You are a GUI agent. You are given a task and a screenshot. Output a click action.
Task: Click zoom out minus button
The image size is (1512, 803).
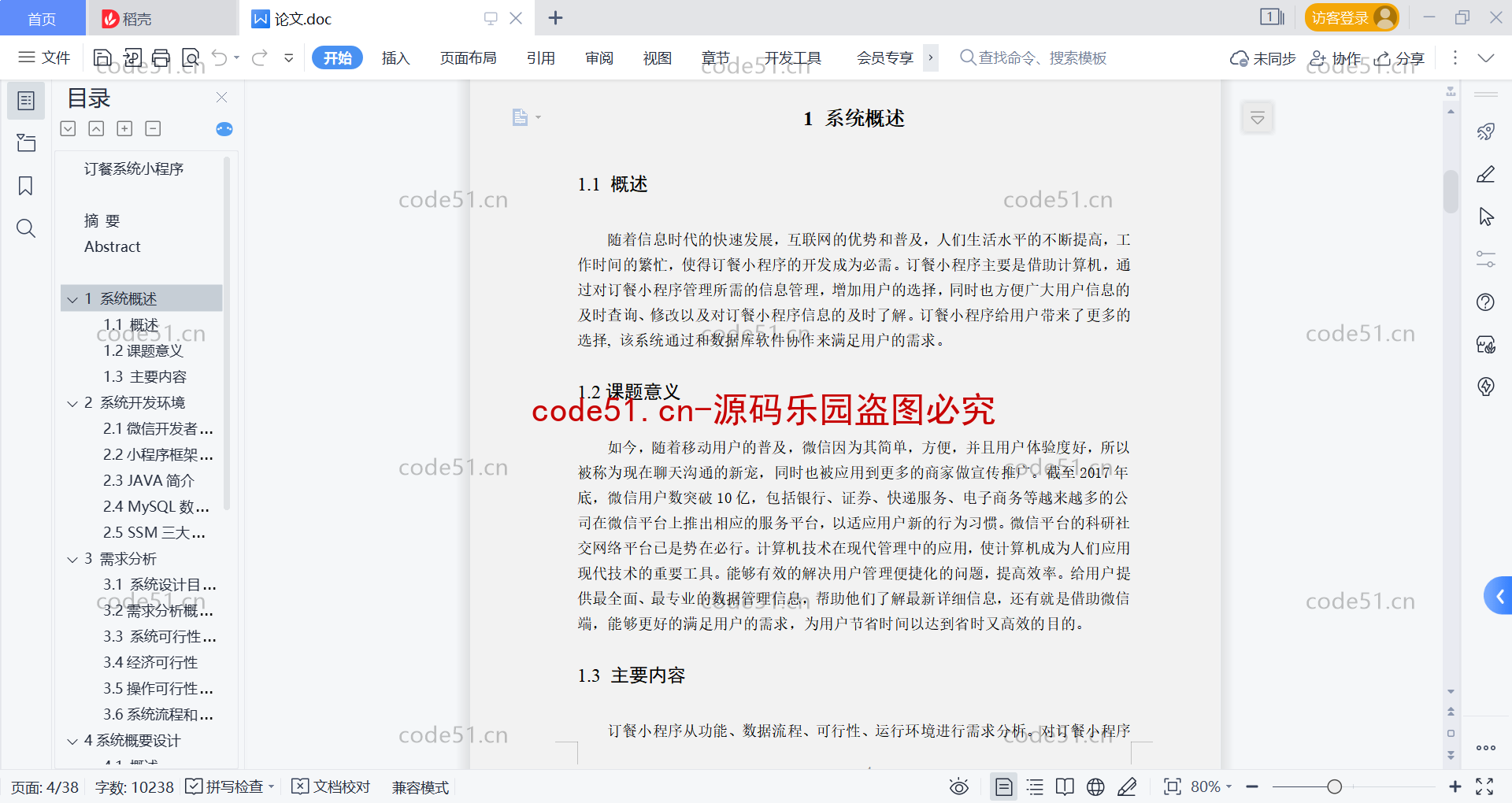tap(1252, 786)
